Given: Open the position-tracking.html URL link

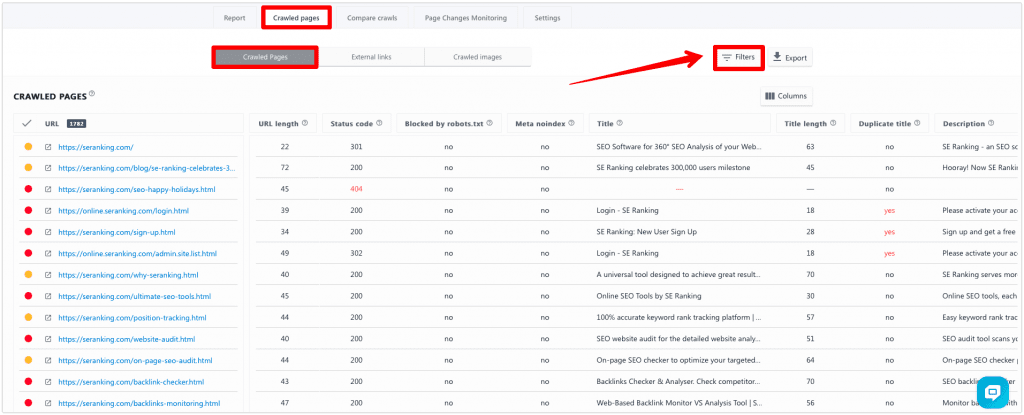Looking at the screenshot, I should [132, 318].
